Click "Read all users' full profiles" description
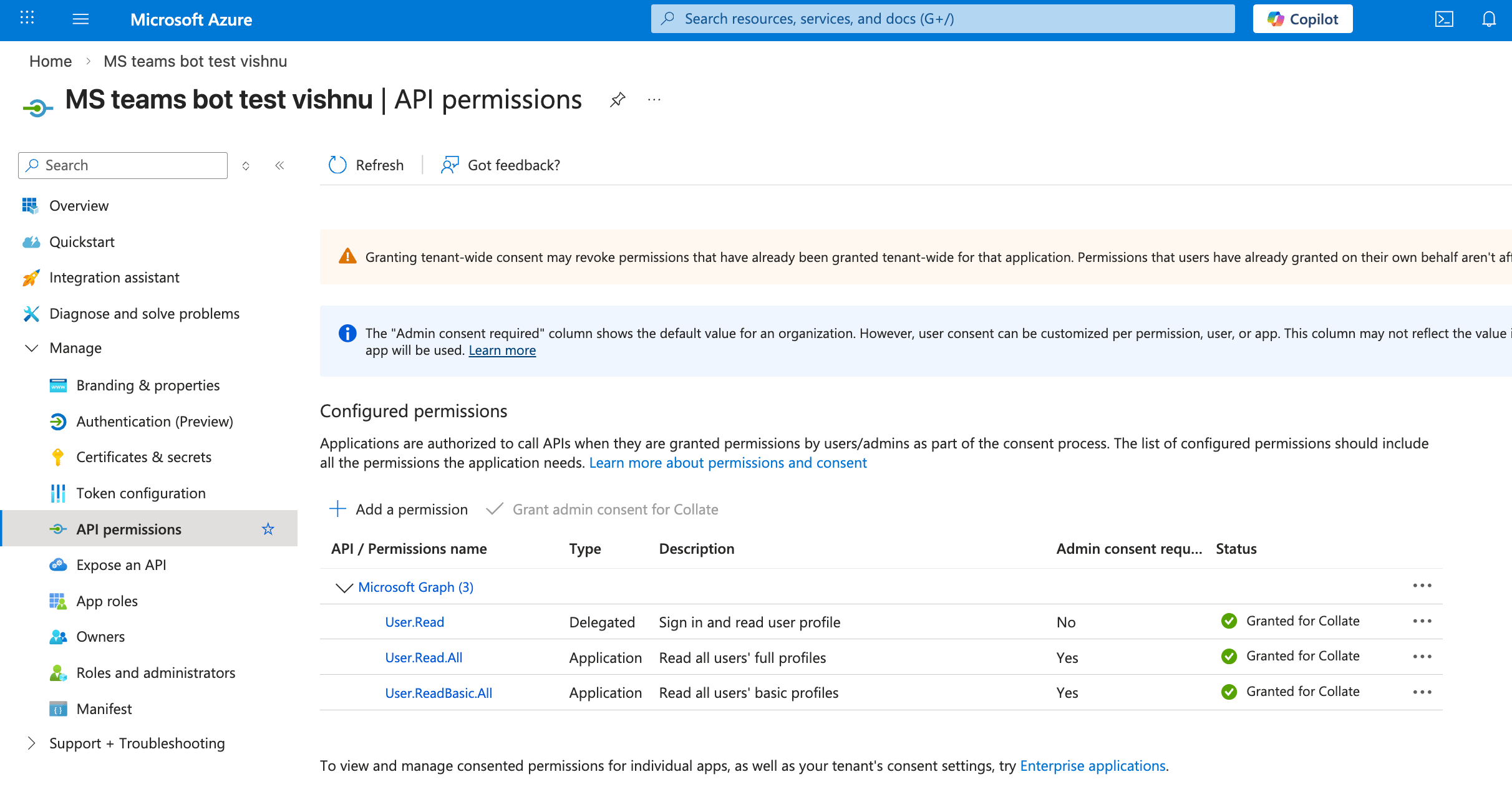1512x797 pixels. [742, 658]
